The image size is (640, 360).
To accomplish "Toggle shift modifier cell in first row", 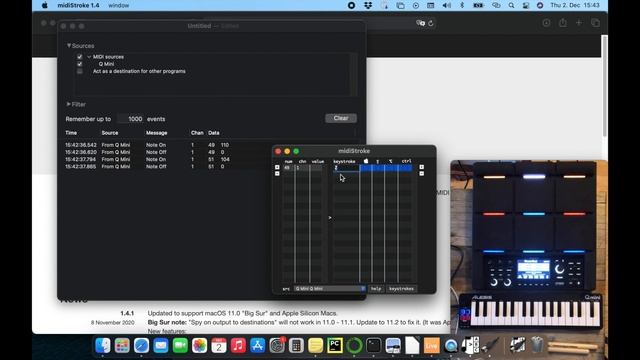I will click(378, 168).
